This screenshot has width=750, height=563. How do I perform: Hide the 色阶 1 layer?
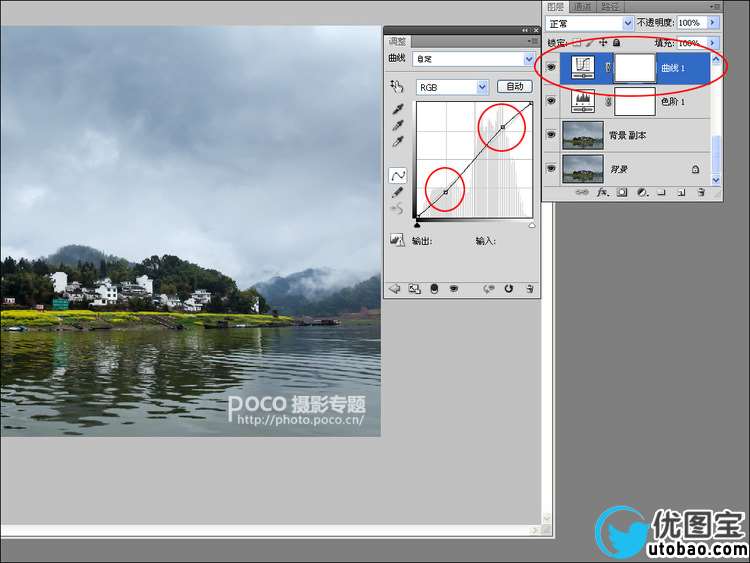(551, 101)
